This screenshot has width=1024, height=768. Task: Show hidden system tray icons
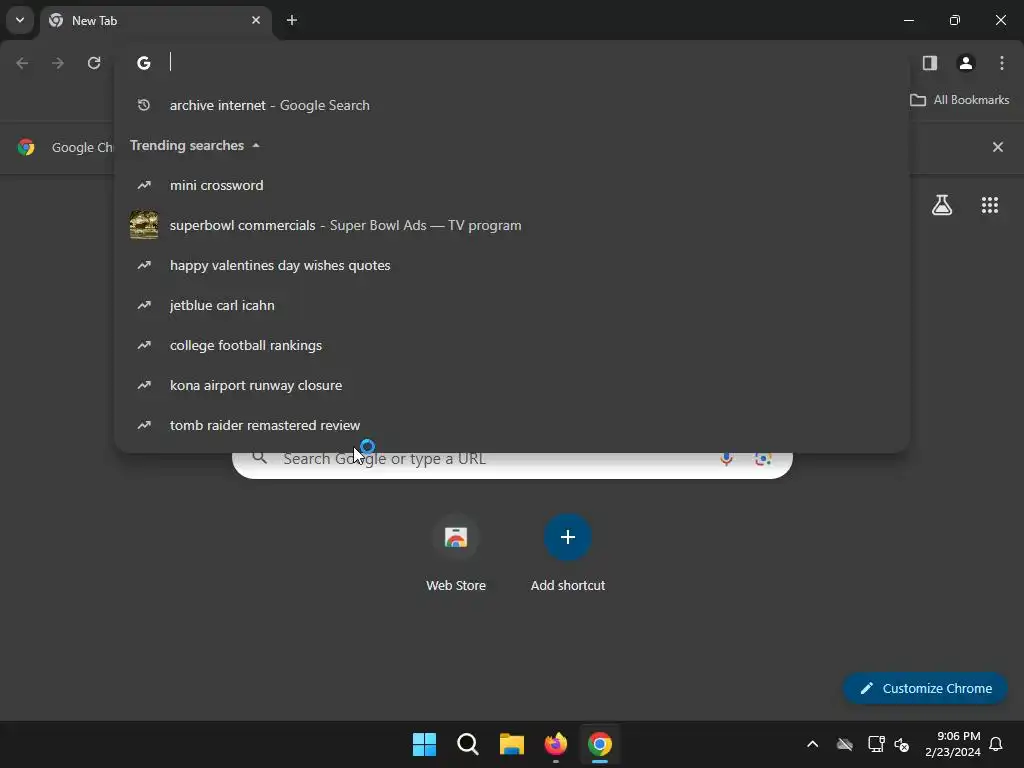[812, 744]
